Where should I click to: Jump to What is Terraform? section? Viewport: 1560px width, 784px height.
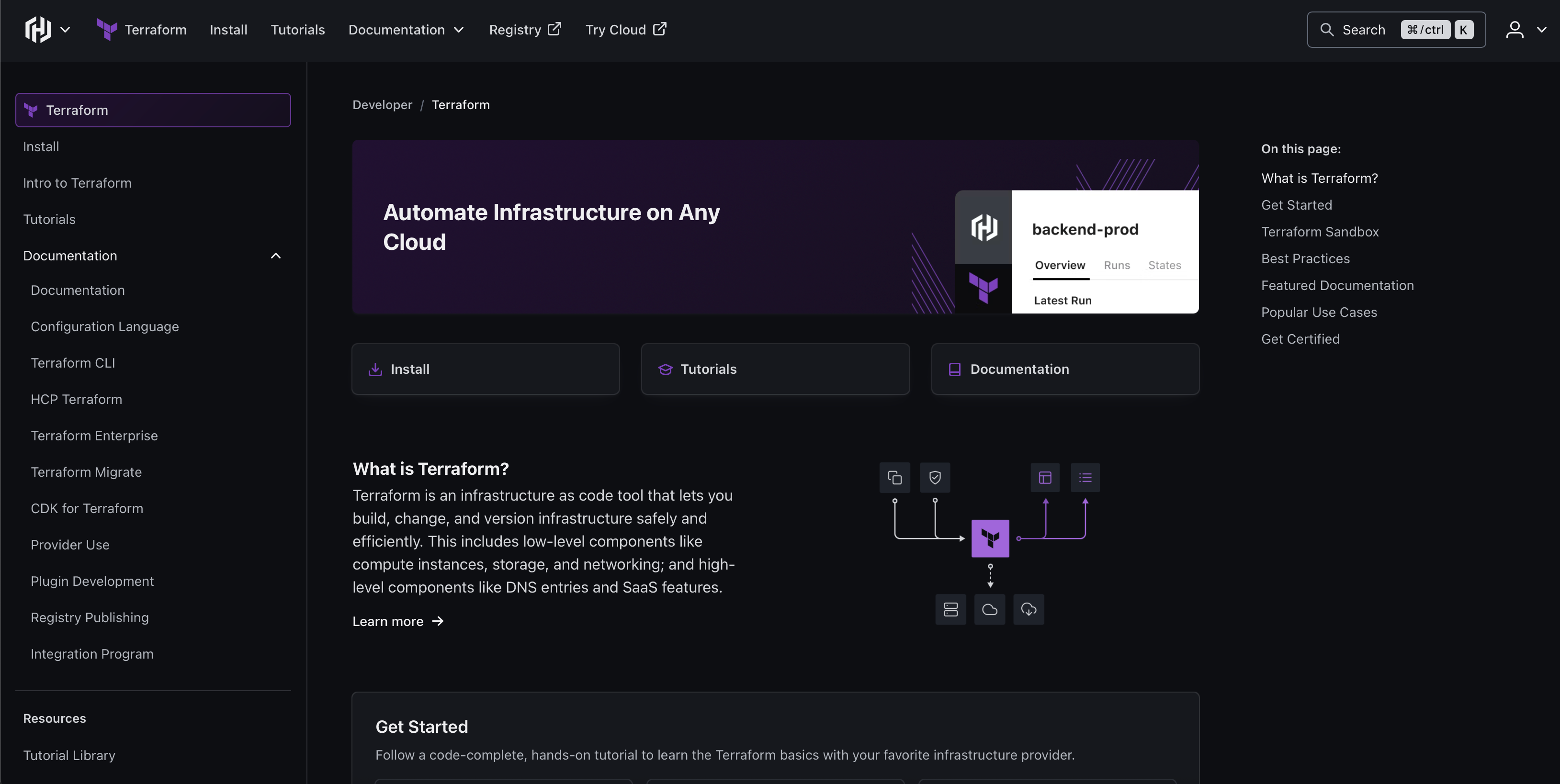pos(1319,178)
